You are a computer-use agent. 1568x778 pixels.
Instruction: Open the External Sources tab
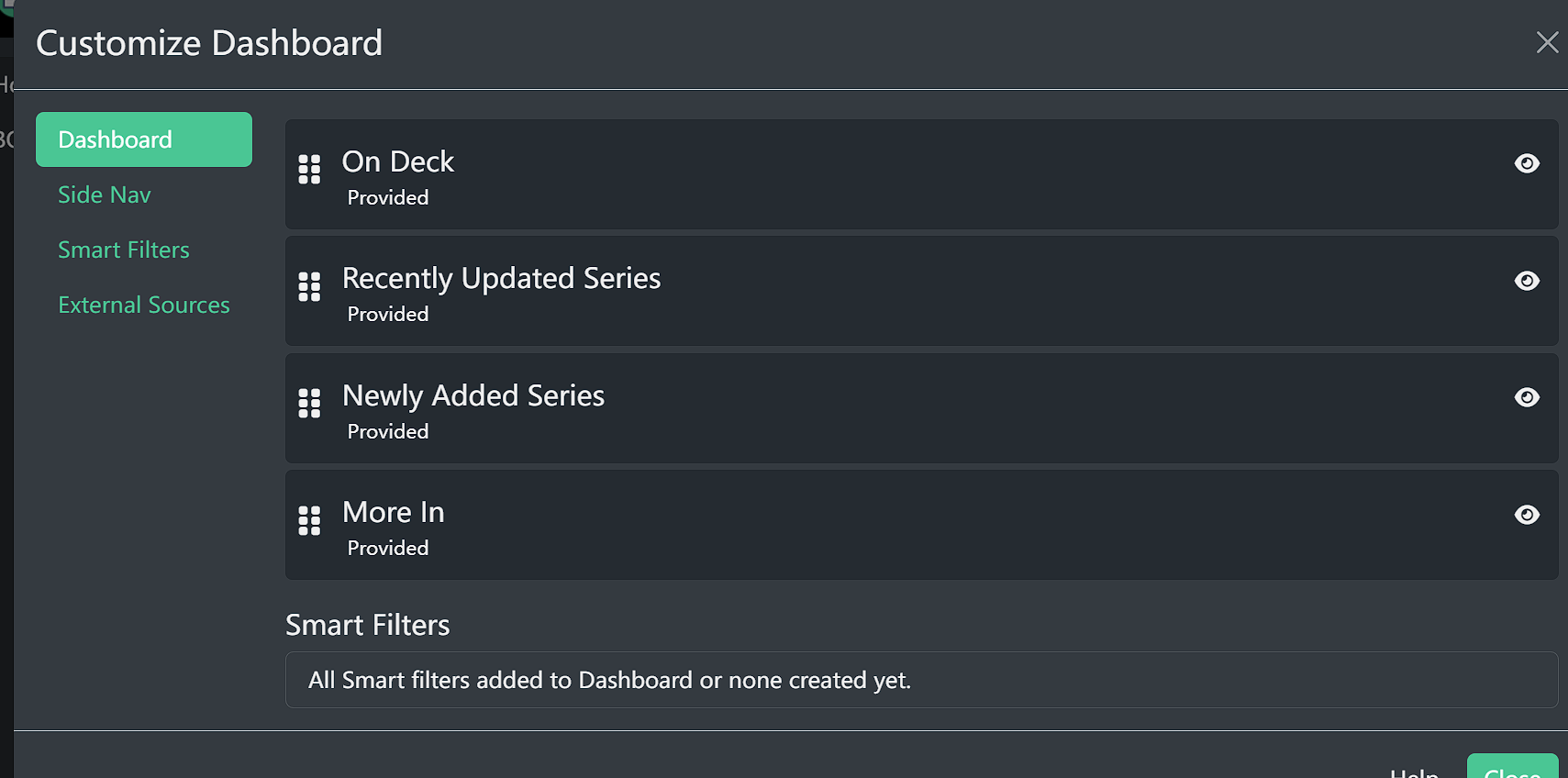(x=144, y=305)
